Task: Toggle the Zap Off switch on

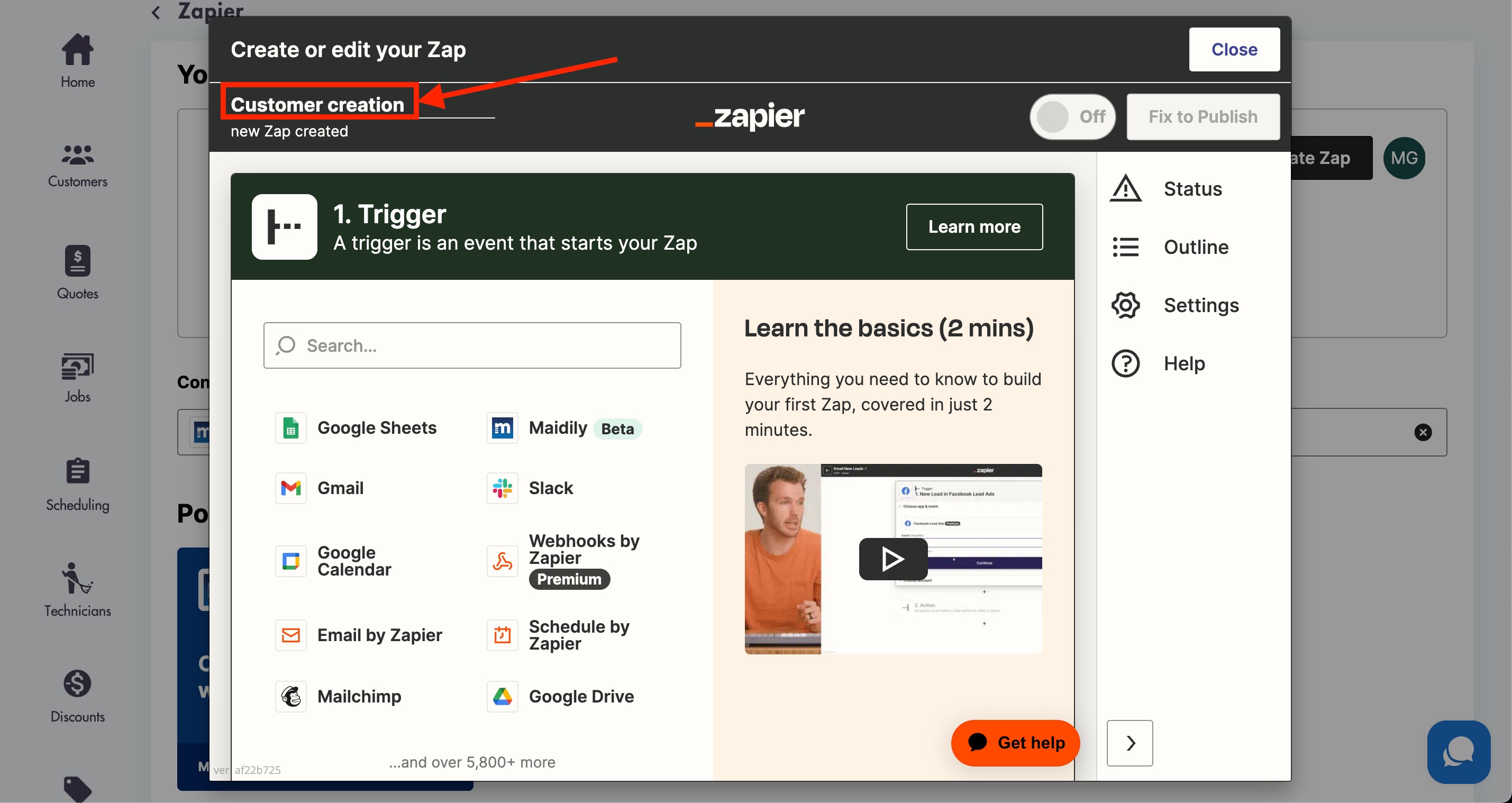Action: 1072,116
